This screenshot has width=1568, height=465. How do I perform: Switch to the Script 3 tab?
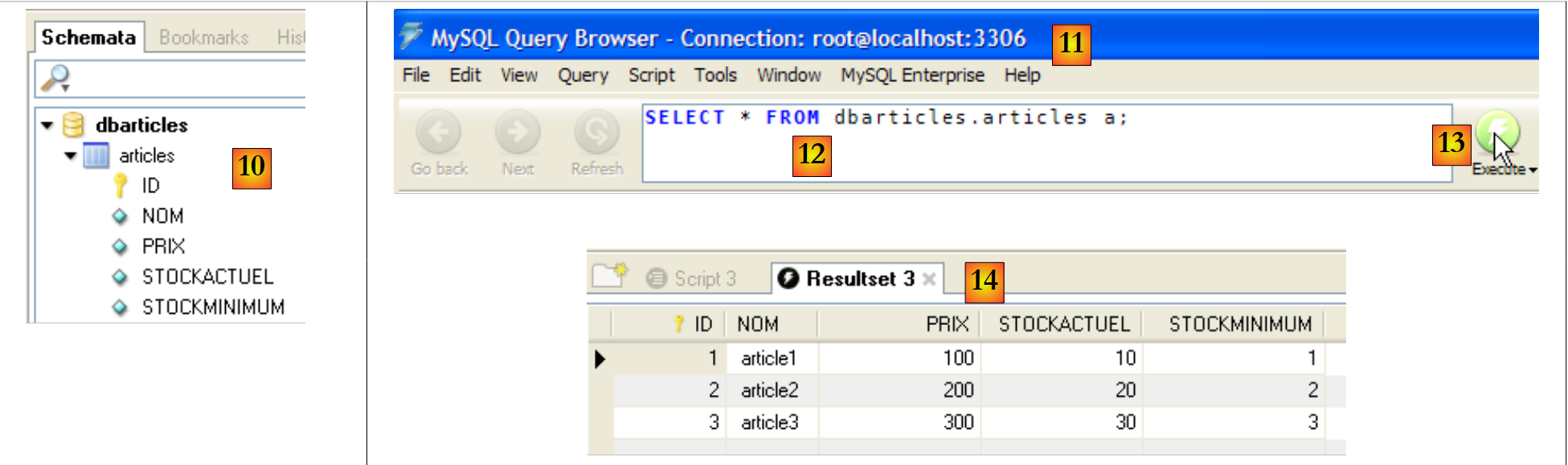pyautogui.click(x=704, y=278)
